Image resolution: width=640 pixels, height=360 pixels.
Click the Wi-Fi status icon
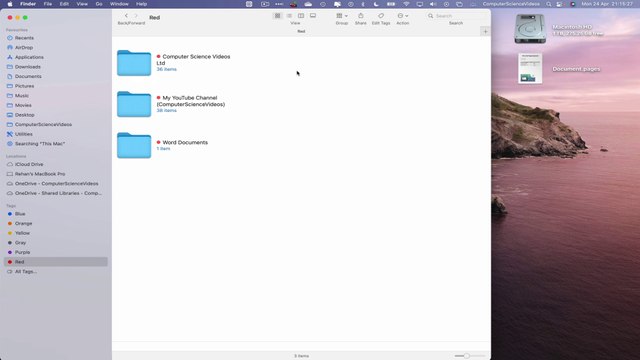[x=406, y=4]
